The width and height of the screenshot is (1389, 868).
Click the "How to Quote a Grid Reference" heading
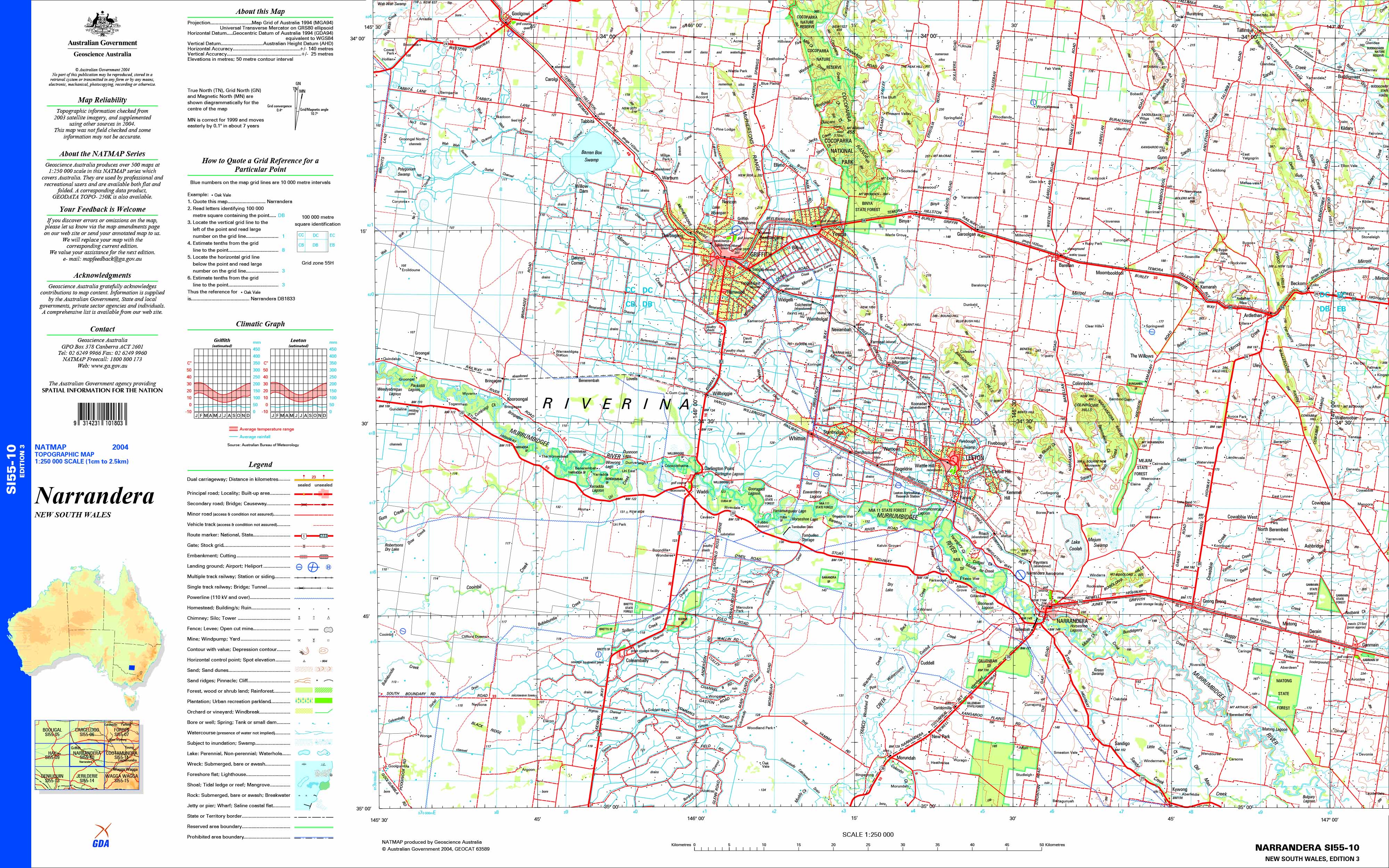pos(260,165)
